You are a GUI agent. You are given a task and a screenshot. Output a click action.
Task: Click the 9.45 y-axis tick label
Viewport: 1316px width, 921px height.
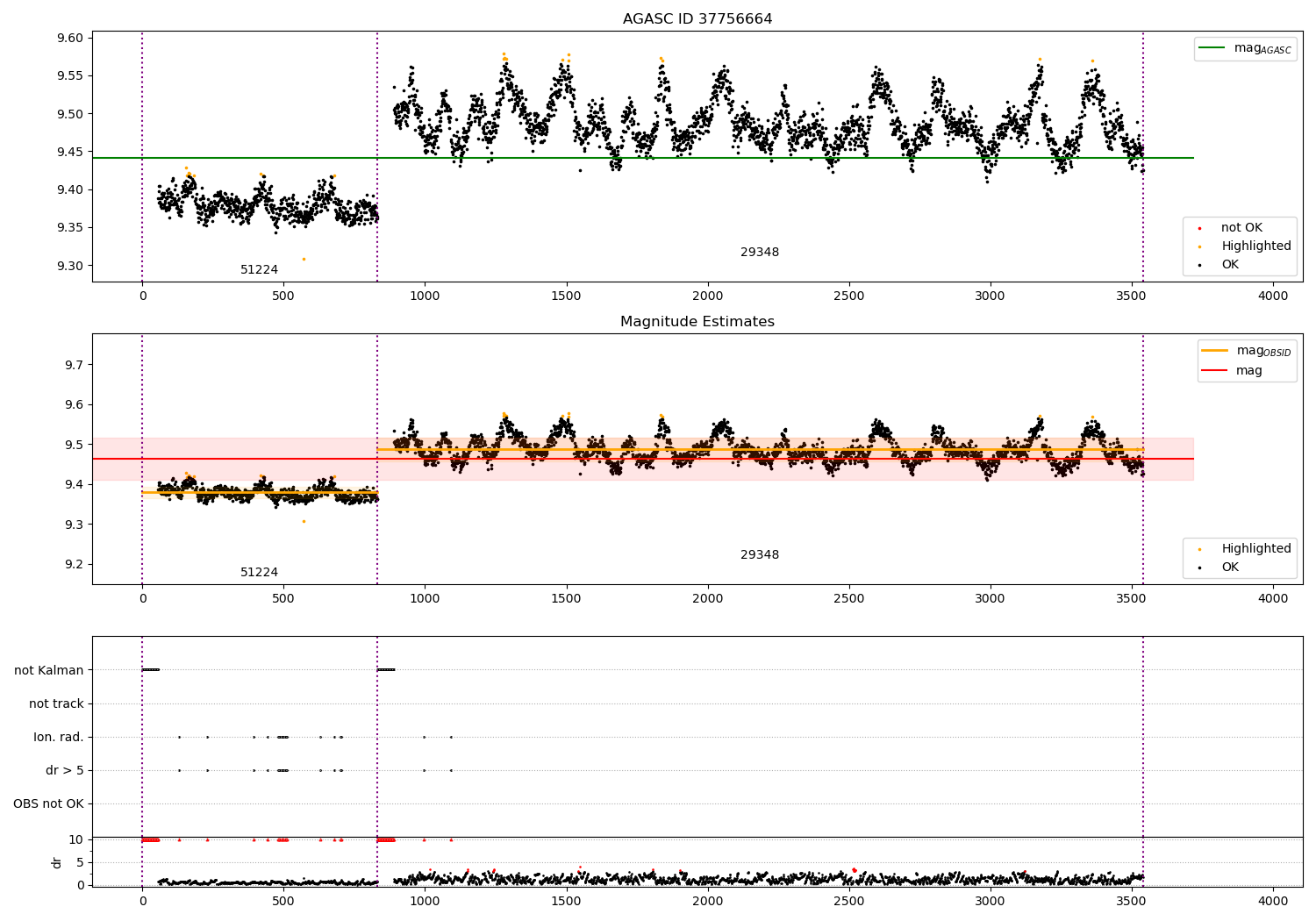(x=70, y=153)
